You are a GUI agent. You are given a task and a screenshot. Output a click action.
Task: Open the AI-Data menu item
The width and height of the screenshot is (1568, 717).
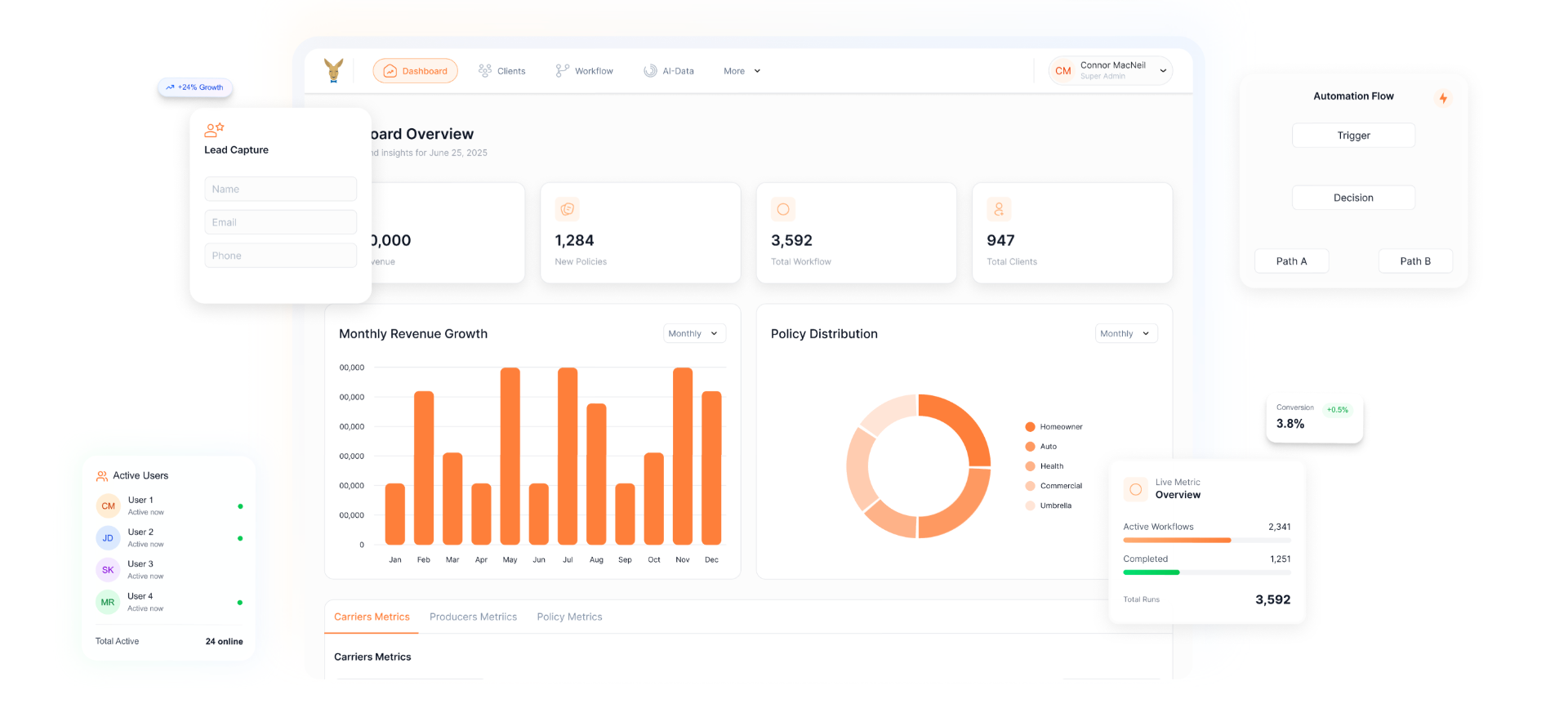coord(669,71)
